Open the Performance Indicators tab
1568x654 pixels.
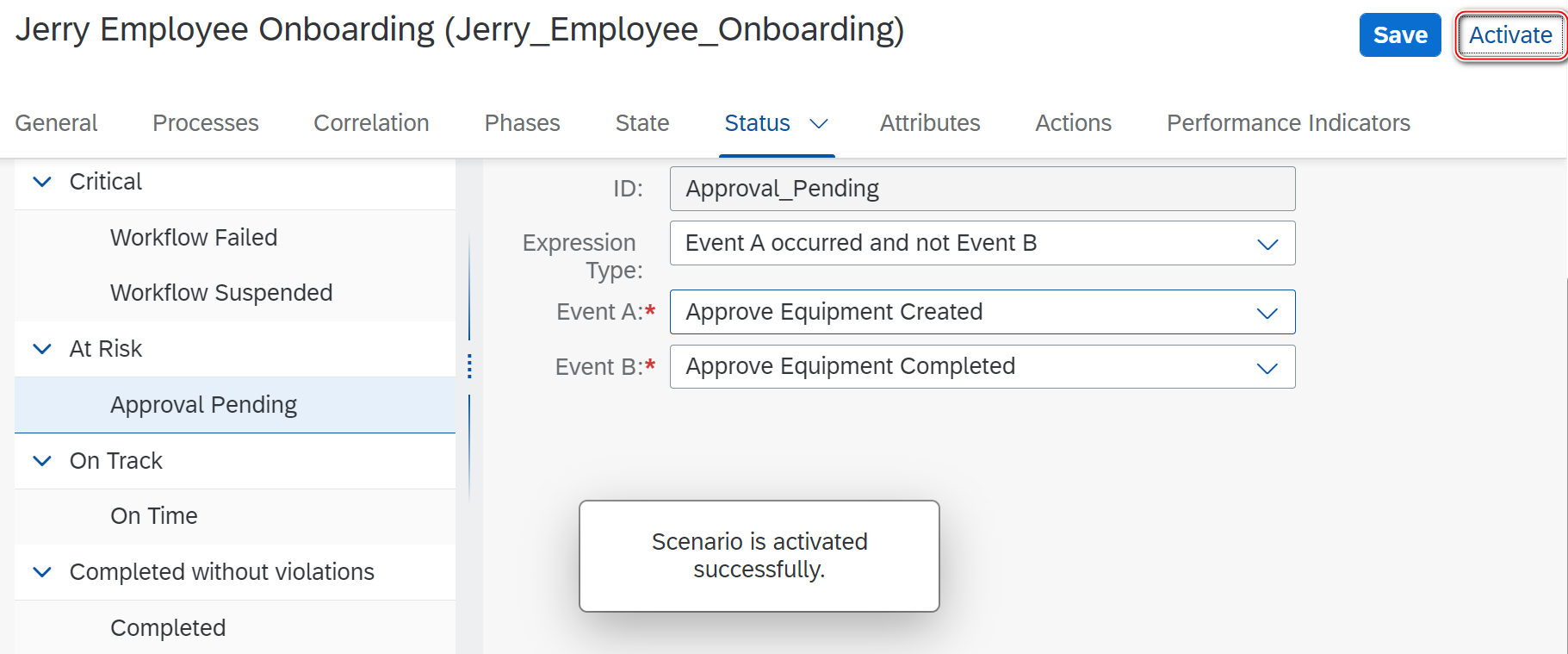(1287, 123)
